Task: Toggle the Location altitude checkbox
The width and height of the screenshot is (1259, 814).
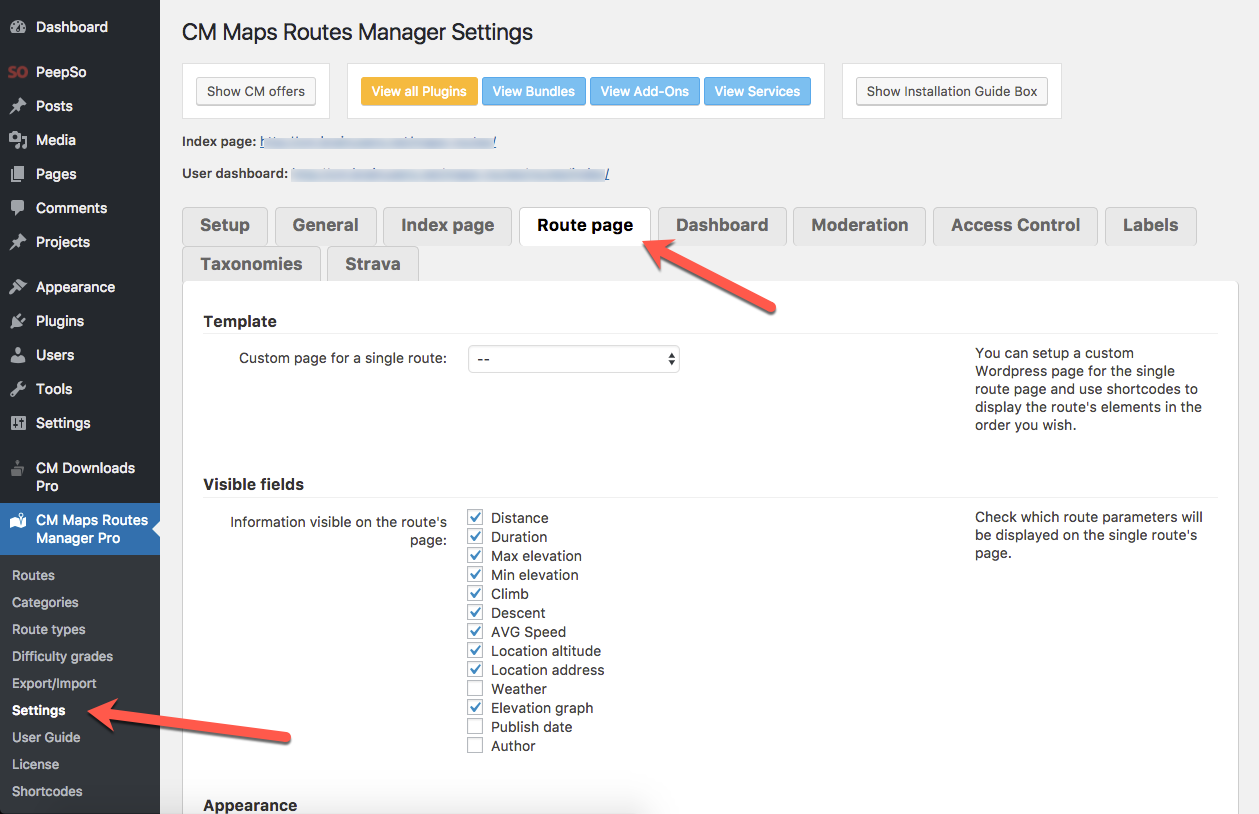Action: coord(475,651)
